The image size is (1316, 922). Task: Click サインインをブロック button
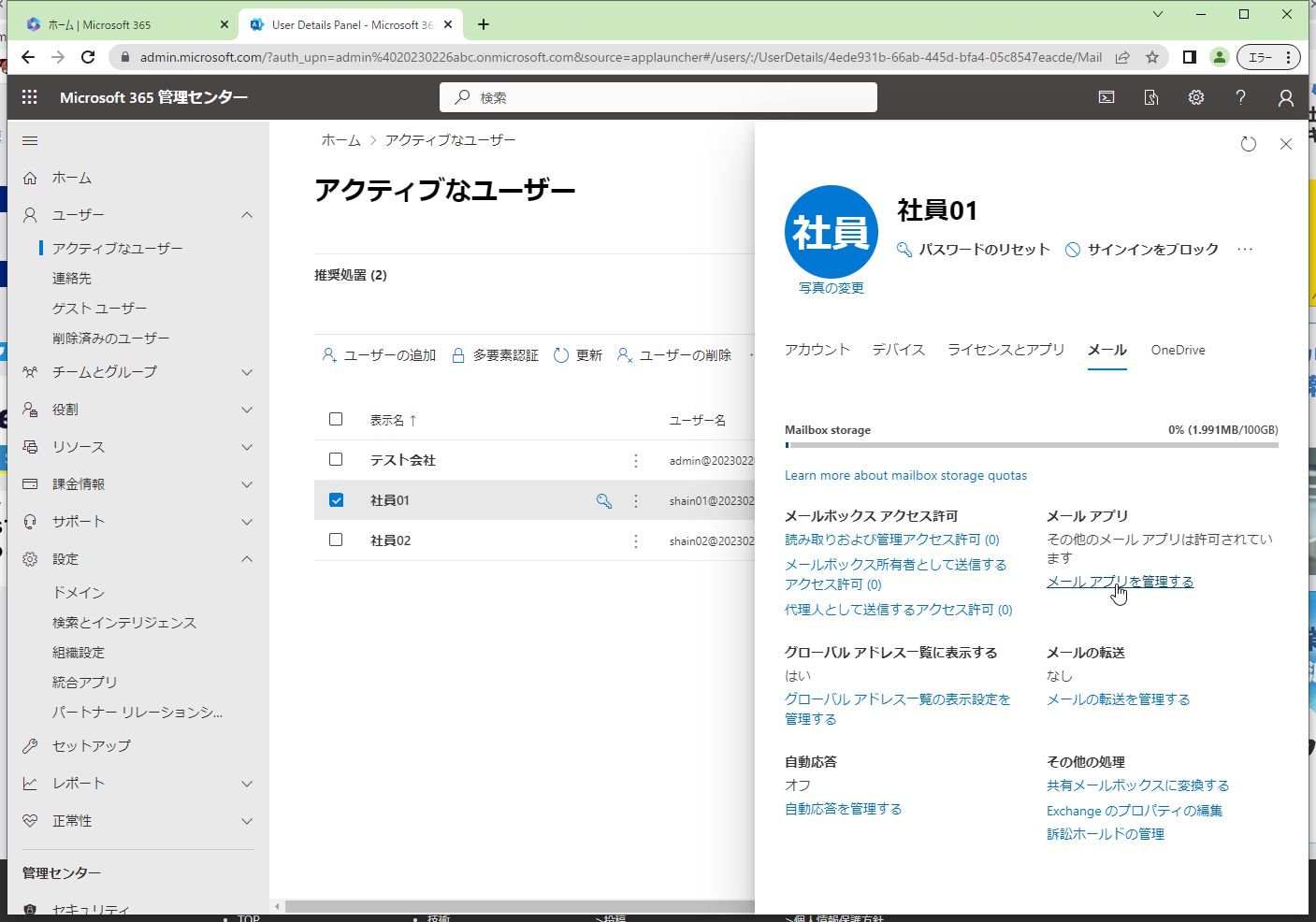pos(1142,250)
